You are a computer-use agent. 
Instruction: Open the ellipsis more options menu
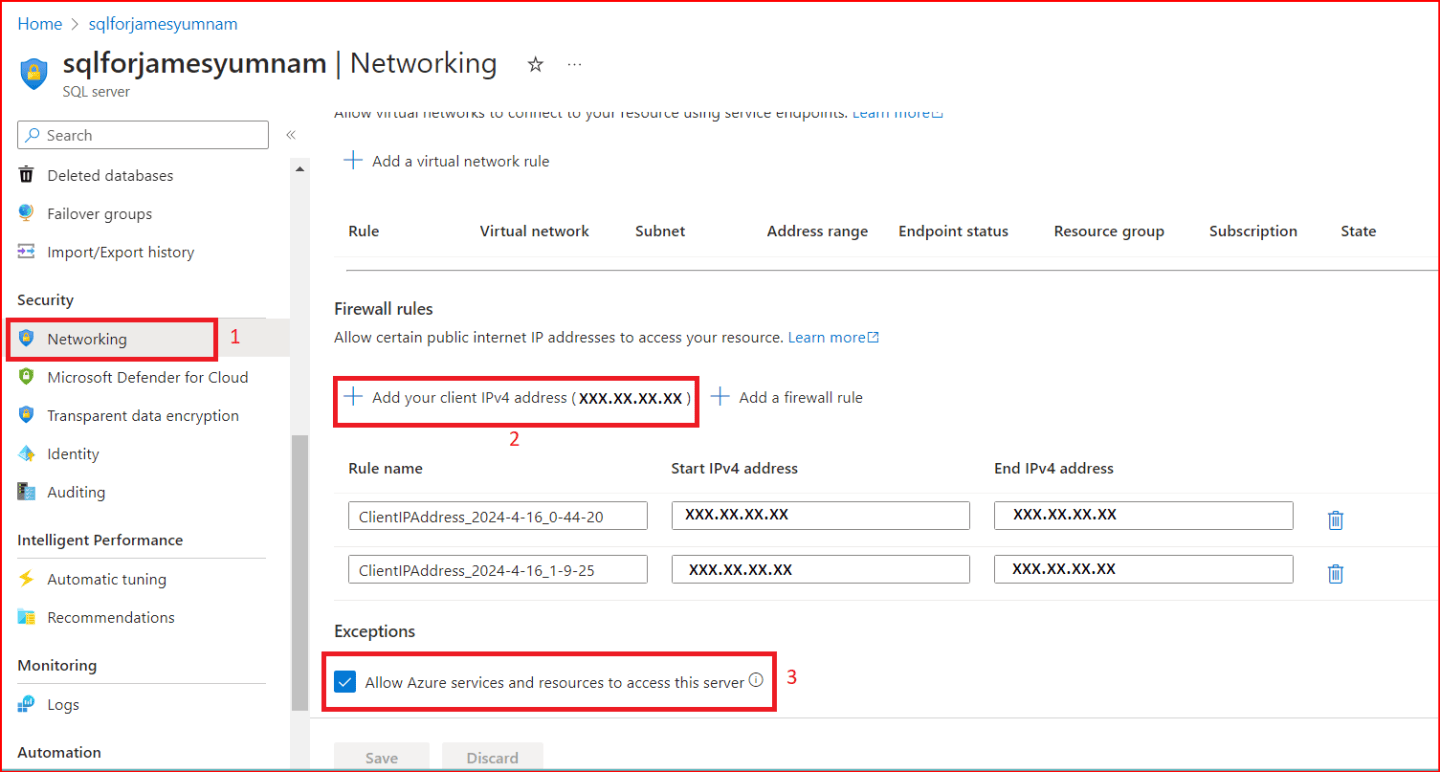click(574, 64)
